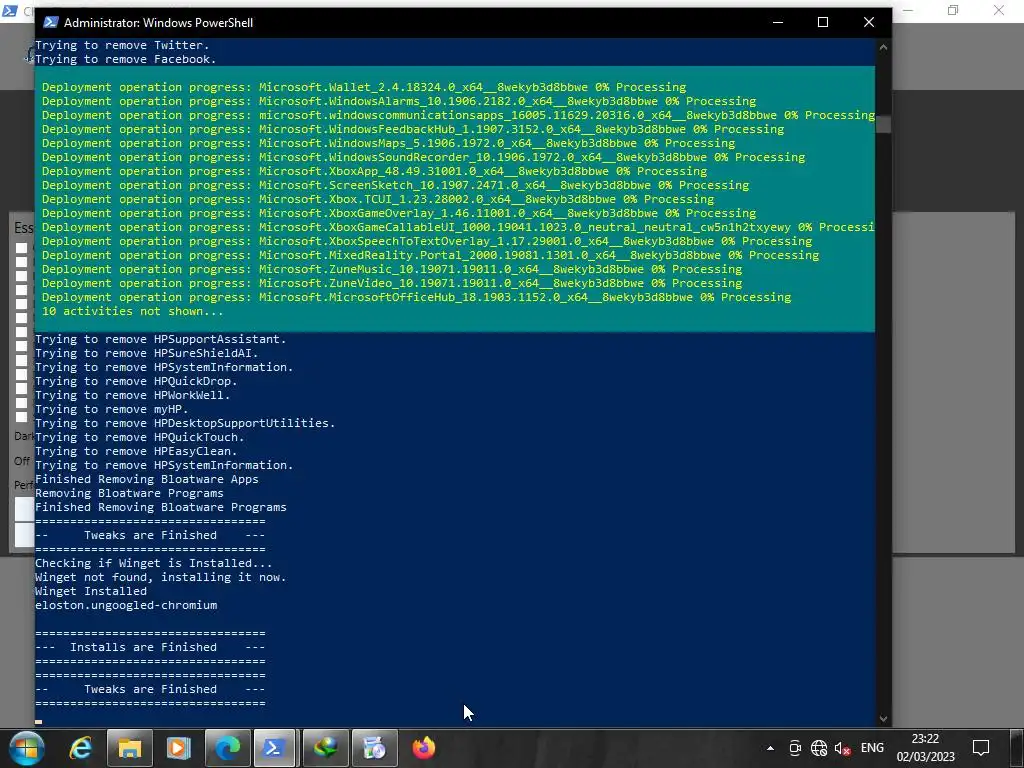Restore down the background window
1024x768 pixels.
pos(953,10)
